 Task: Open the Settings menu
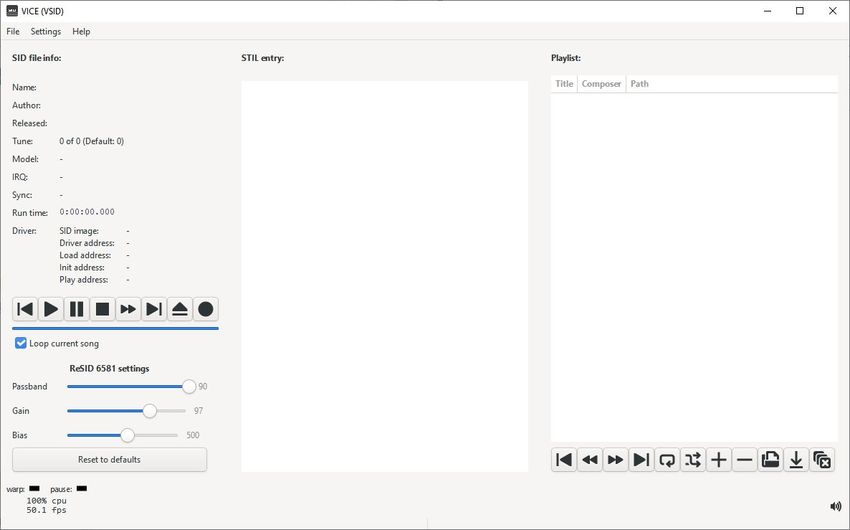(x=46, y=31)
